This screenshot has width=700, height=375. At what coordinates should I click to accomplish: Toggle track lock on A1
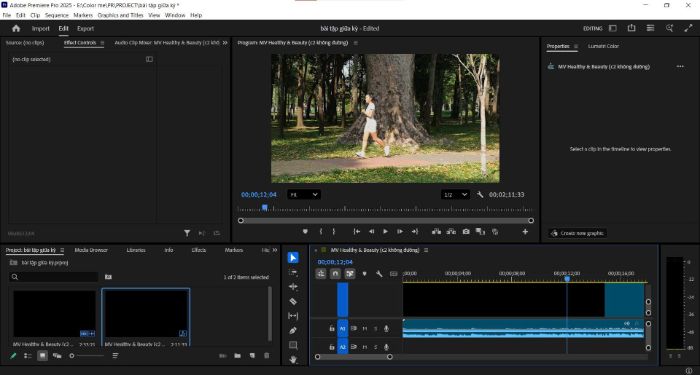pyautogui.click(x=332, y=329)
